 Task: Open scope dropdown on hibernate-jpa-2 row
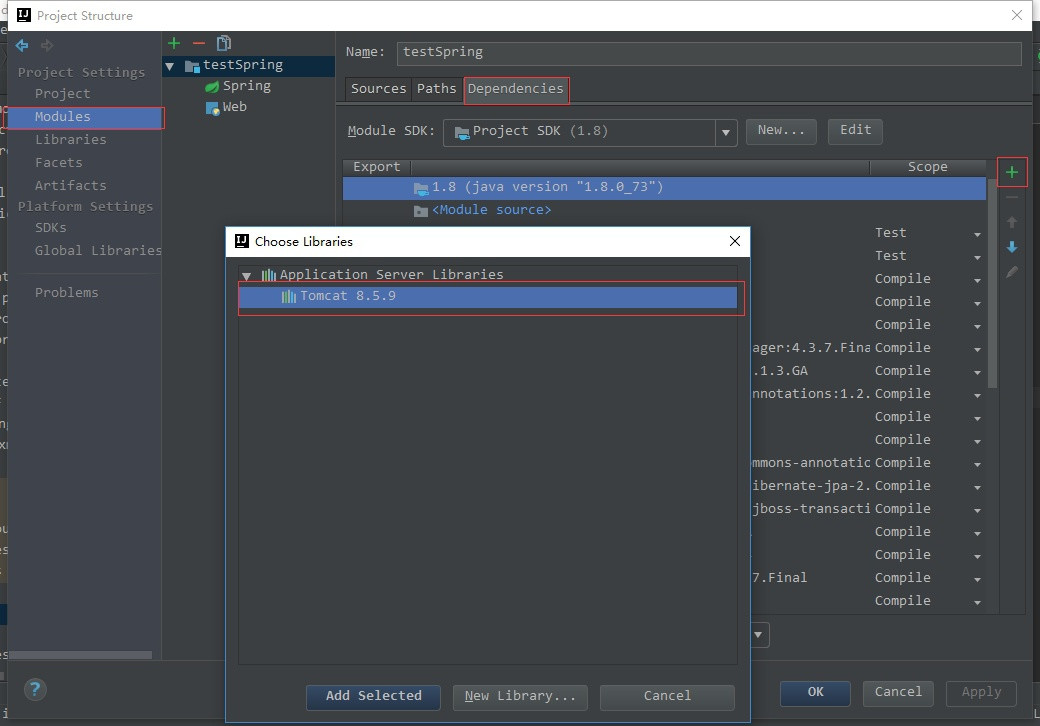click(977, 487)
